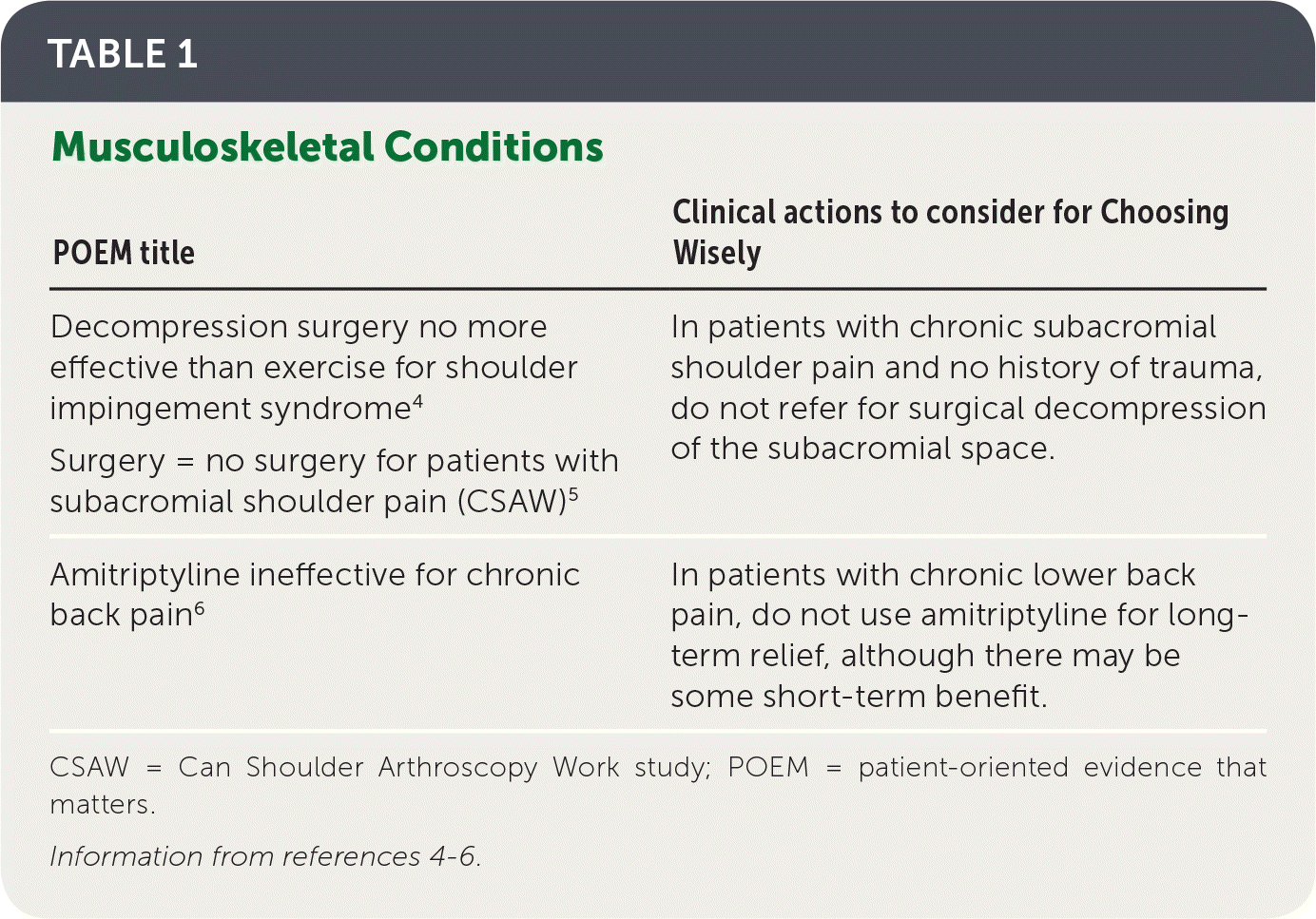
Task: Click the subacromial shoulder pain clinical action text
Action: (967, 388)
